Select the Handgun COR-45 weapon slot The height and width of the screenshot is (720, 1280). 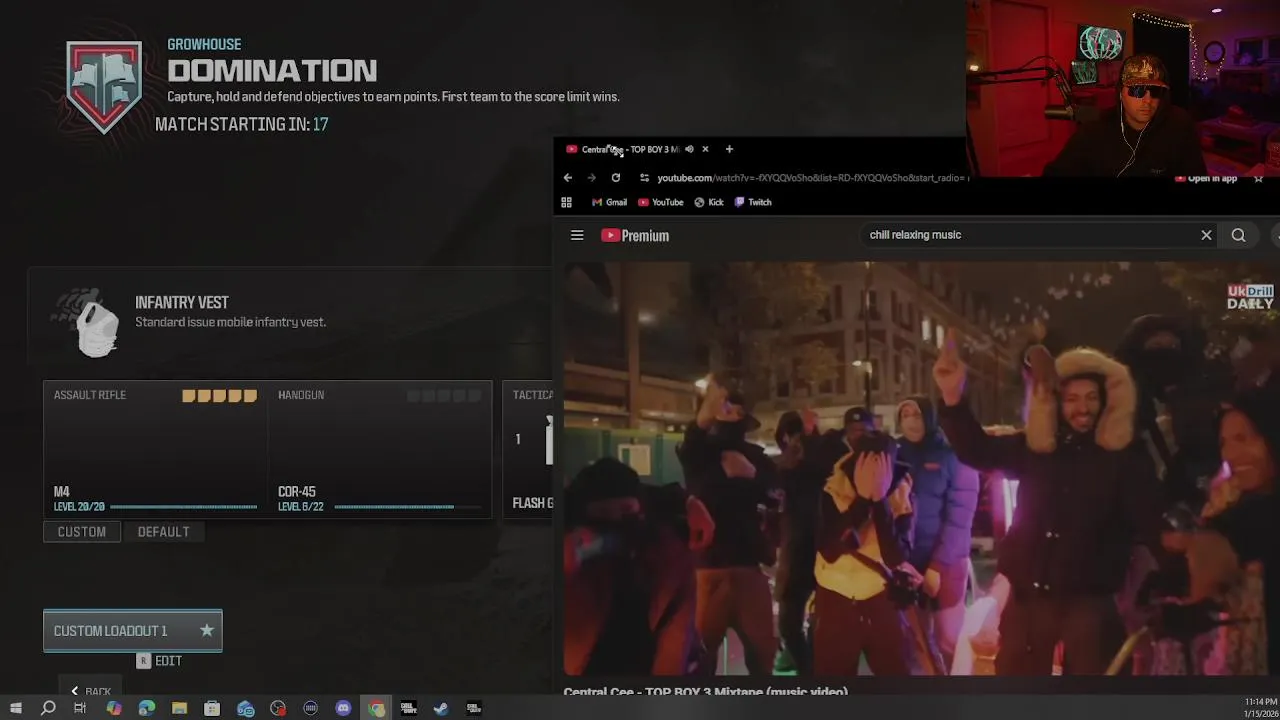380,449
